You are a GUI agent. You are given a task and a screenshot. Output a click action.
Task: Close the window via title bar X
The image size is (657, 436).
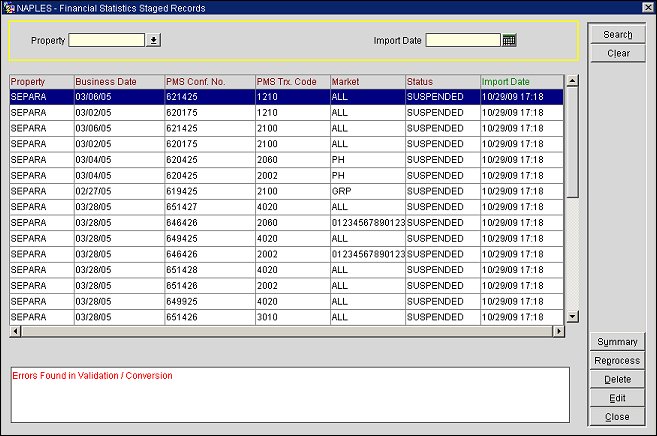point(647,7)
